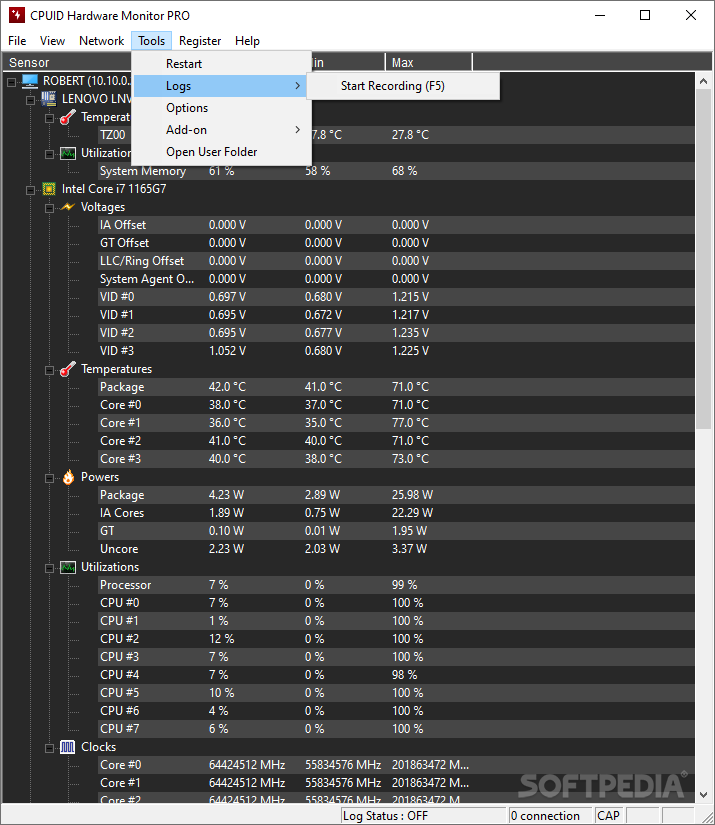Open the File menu

click(x=17, y=41)
